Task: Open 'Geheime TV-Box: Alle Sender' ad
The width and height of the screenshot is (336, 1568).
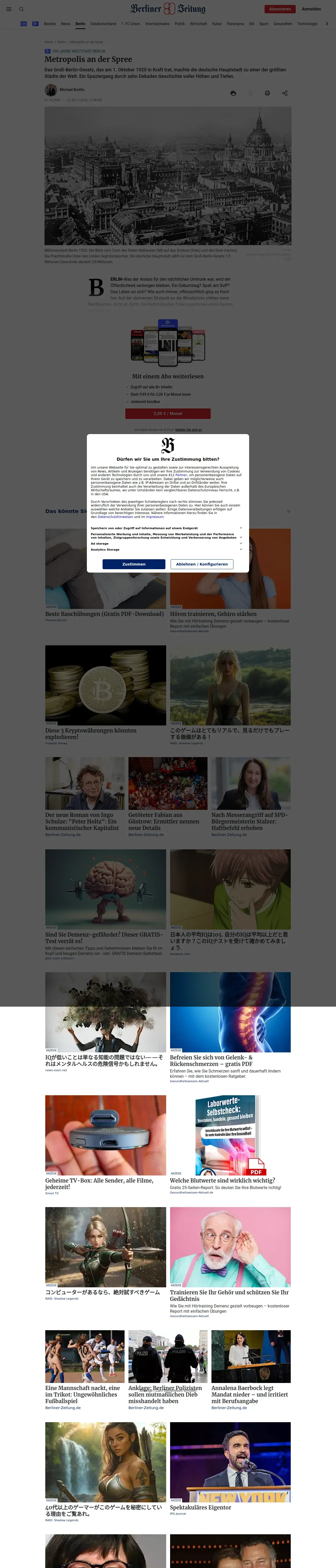Action: click(99, 1183)
